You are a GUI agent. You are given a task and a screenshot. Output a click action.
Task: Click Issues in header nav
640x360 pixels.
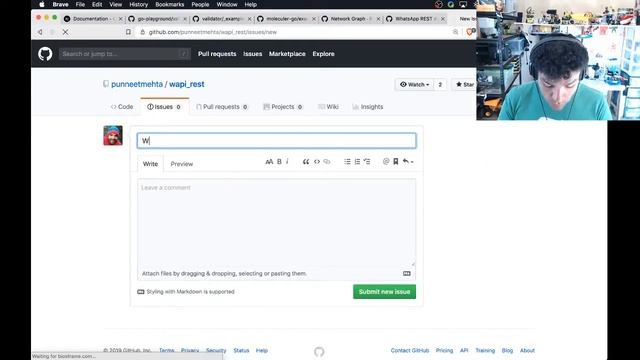point(253,54)
